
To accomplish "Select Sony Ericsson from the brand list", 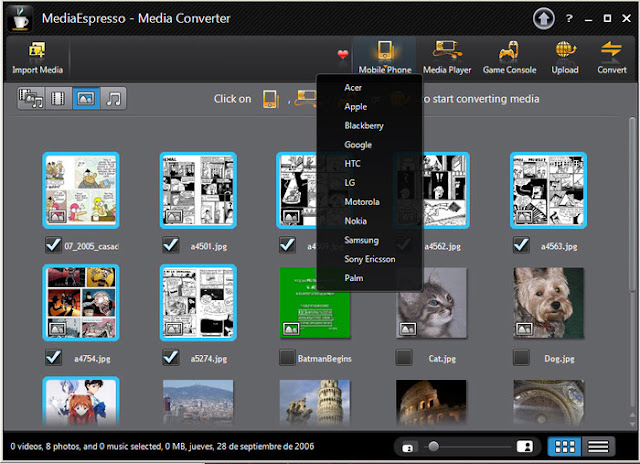I will pos(369,259).
